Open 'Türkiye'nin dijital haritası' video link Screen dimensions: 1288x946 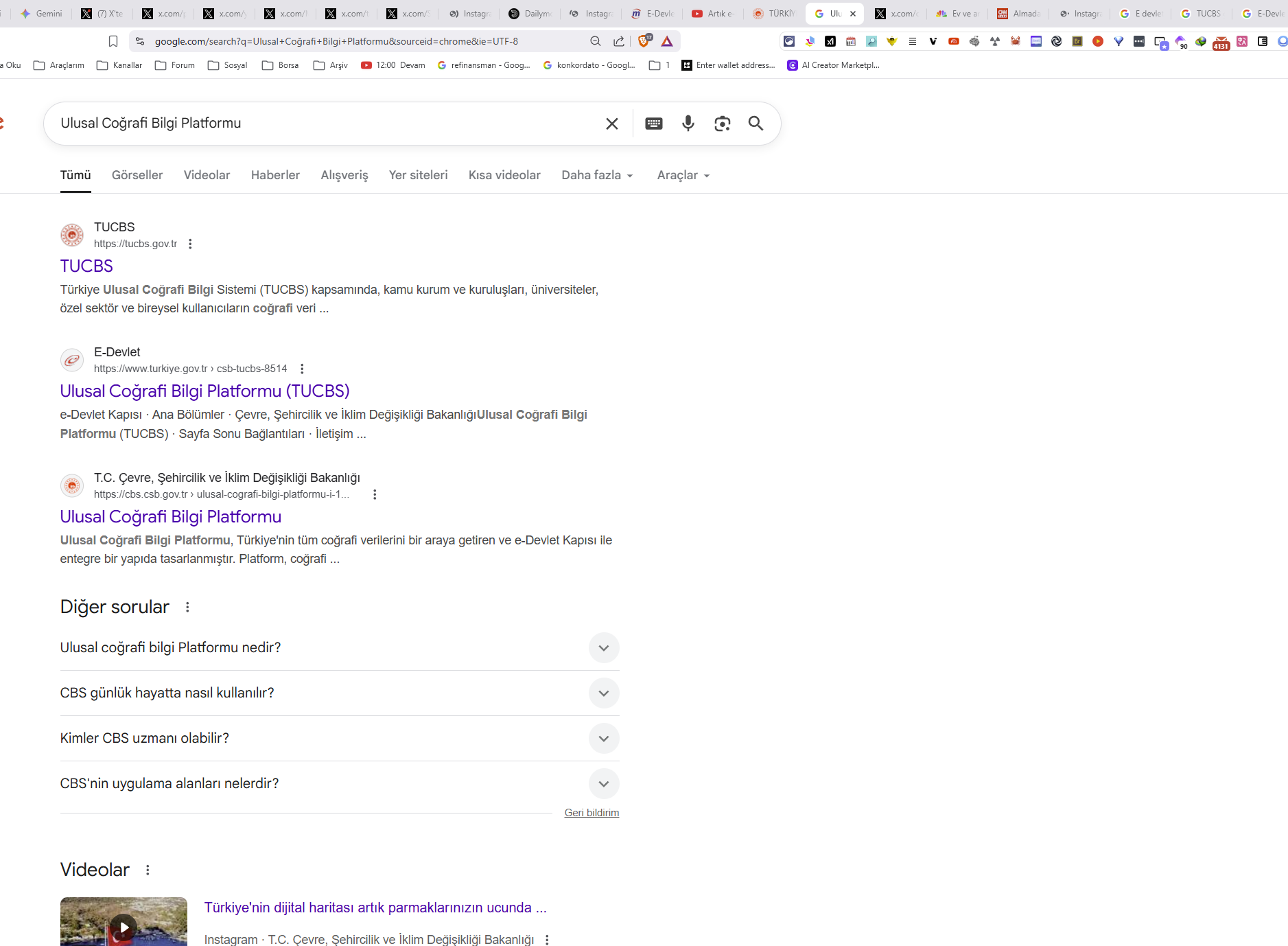click(x=375, y=908)
